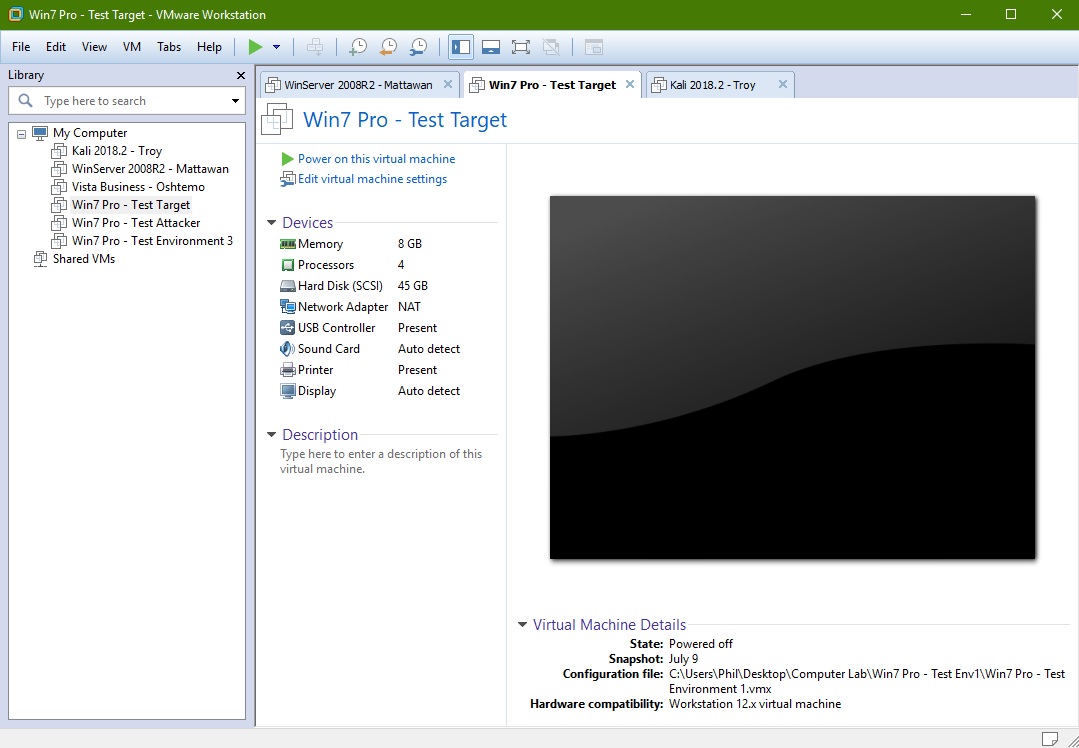Click the 8 GB memory value
The width and height of the screenshot is (1079, 748).
[x=409, y=244]
